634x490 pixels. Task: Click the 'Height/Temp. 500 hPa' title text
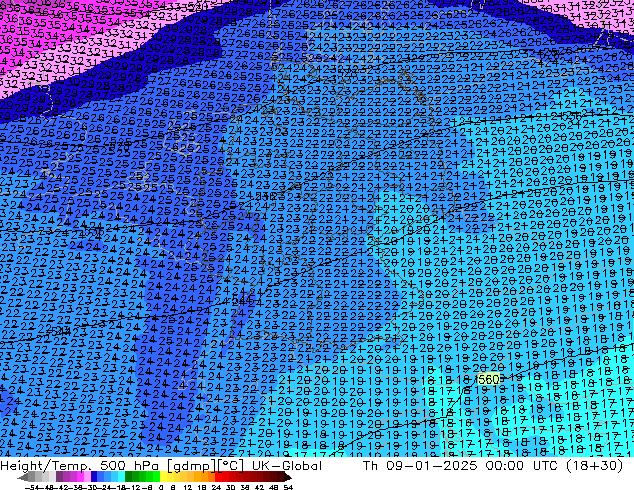[x=82, y=465]
